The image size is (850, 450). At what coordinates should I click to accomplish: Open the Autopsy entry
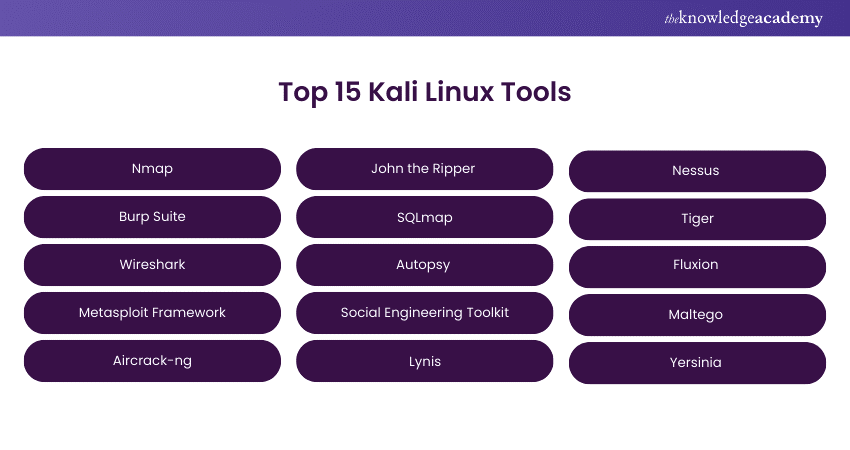coord(424,265)
